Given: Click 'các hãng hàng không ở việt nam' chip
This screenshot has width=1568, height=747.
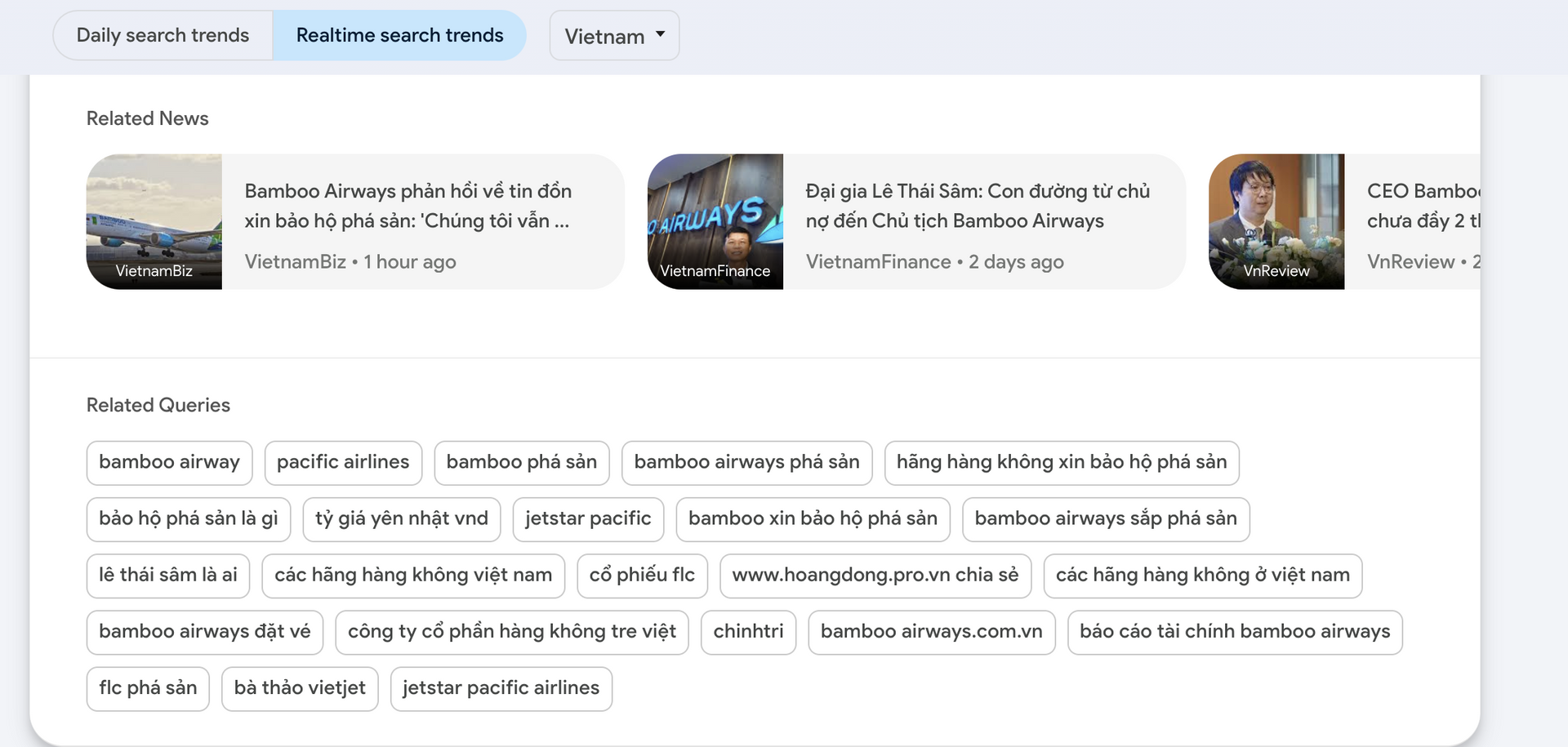Looking at the screenshot, I should tap(1203, 576).
